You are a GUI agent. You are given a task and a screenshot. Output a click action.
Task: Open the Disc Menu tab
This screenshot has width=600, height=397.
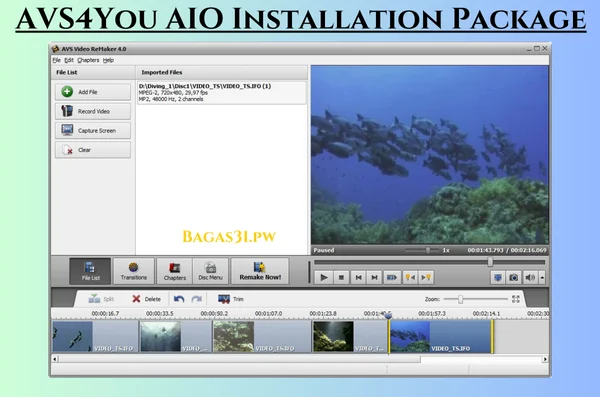(x=210, y=271)
